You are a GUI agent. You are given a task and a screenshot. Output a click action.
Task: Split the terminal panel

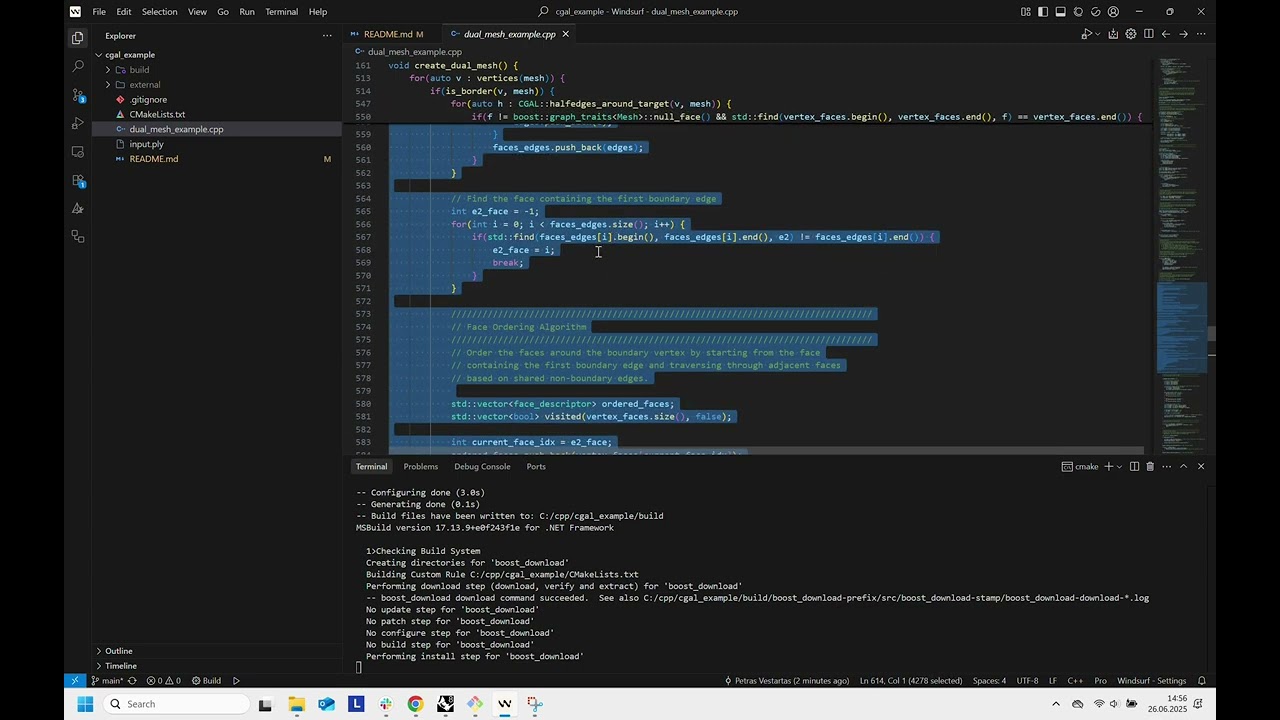1134,467
